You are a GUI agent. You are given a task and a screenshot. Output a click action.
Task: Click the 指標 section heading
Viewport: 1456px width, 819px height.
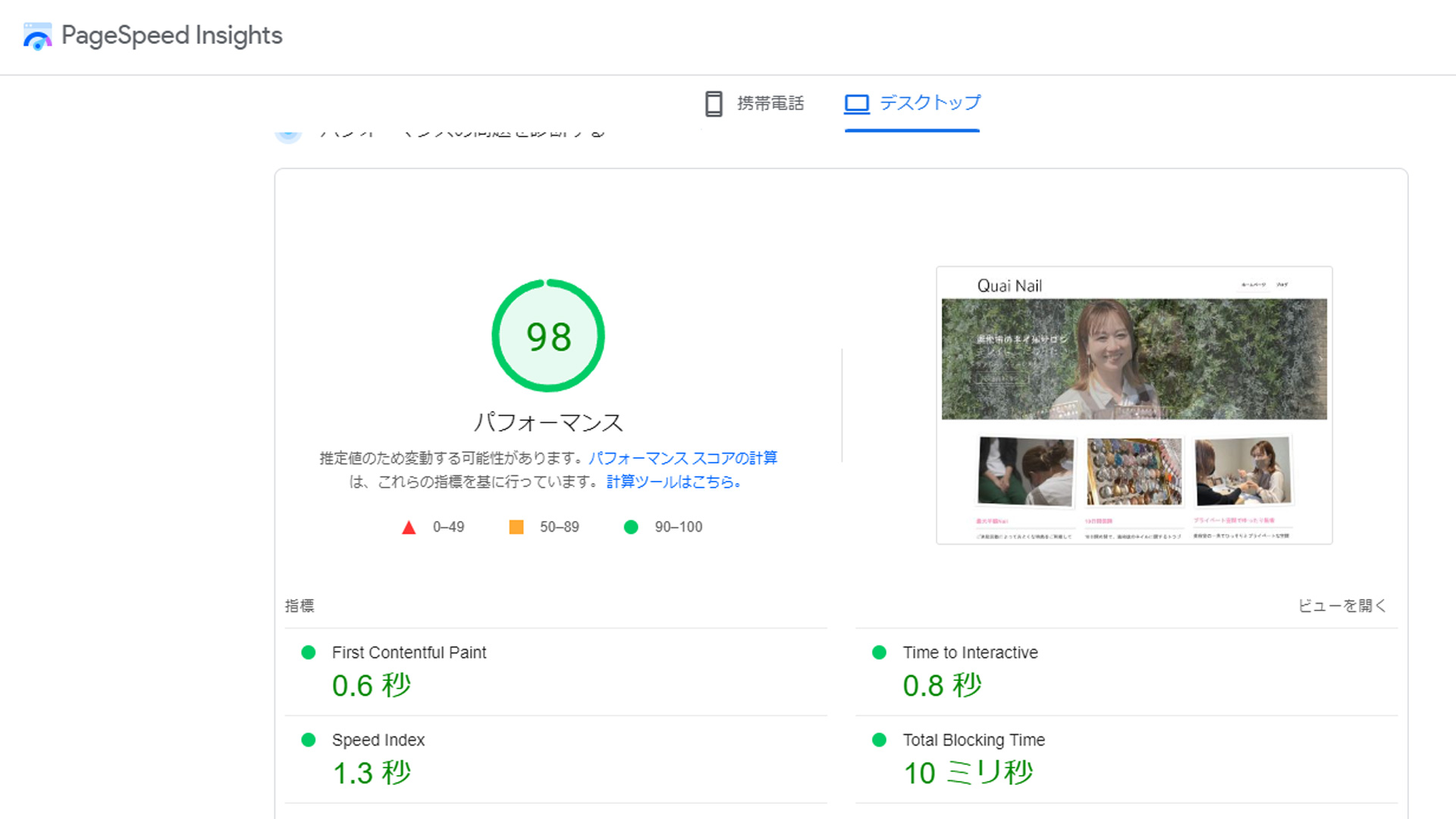click(300, 606)
